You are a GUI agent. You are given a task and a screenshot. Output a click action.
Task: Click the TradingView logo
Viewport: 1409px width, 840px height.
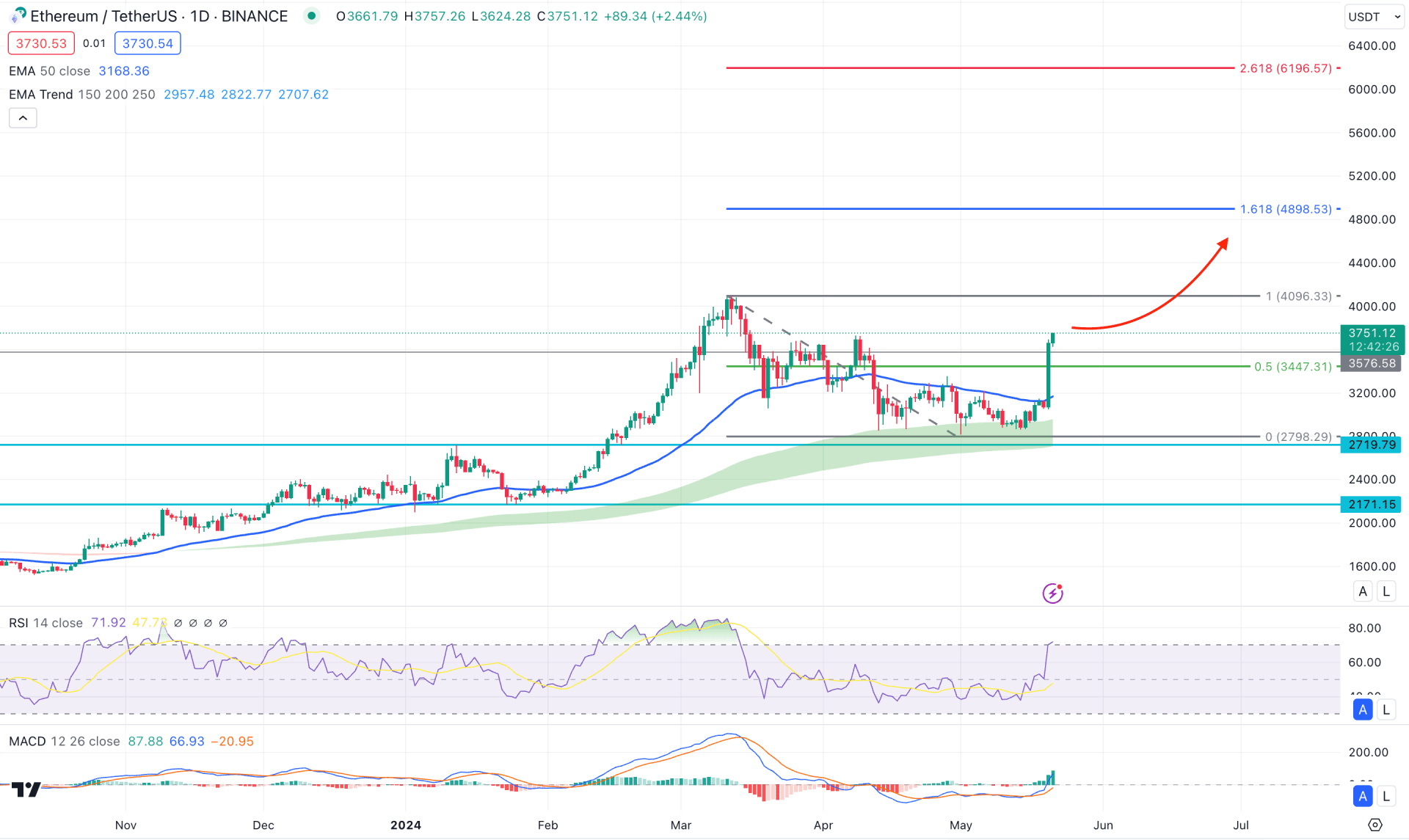pyautogui.click(x=26, y=789)
